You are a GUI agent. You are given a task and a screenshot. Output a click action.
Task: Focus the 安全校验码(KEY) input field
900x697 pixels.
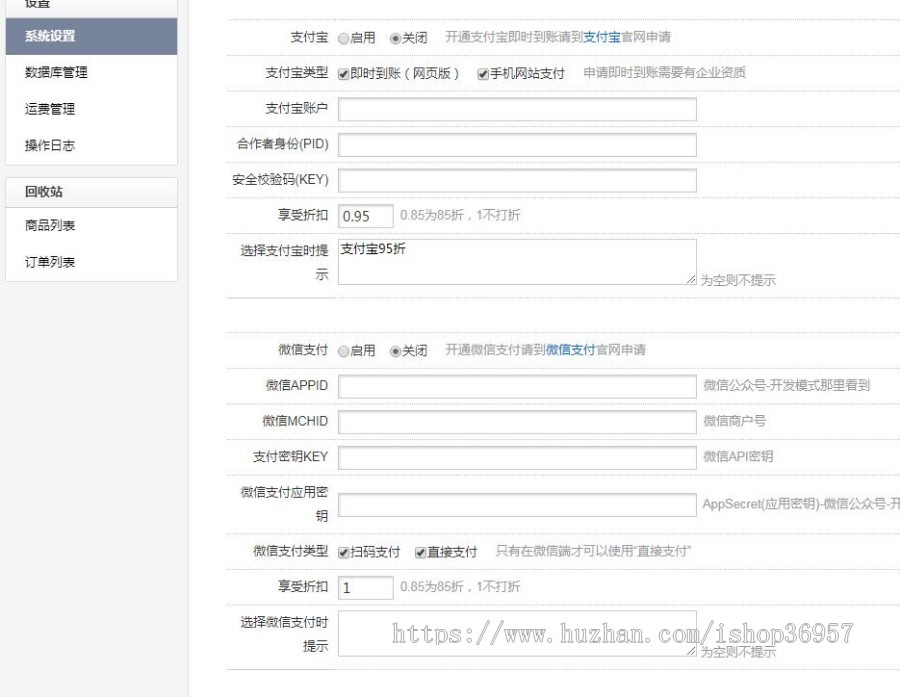click(517, 180)
